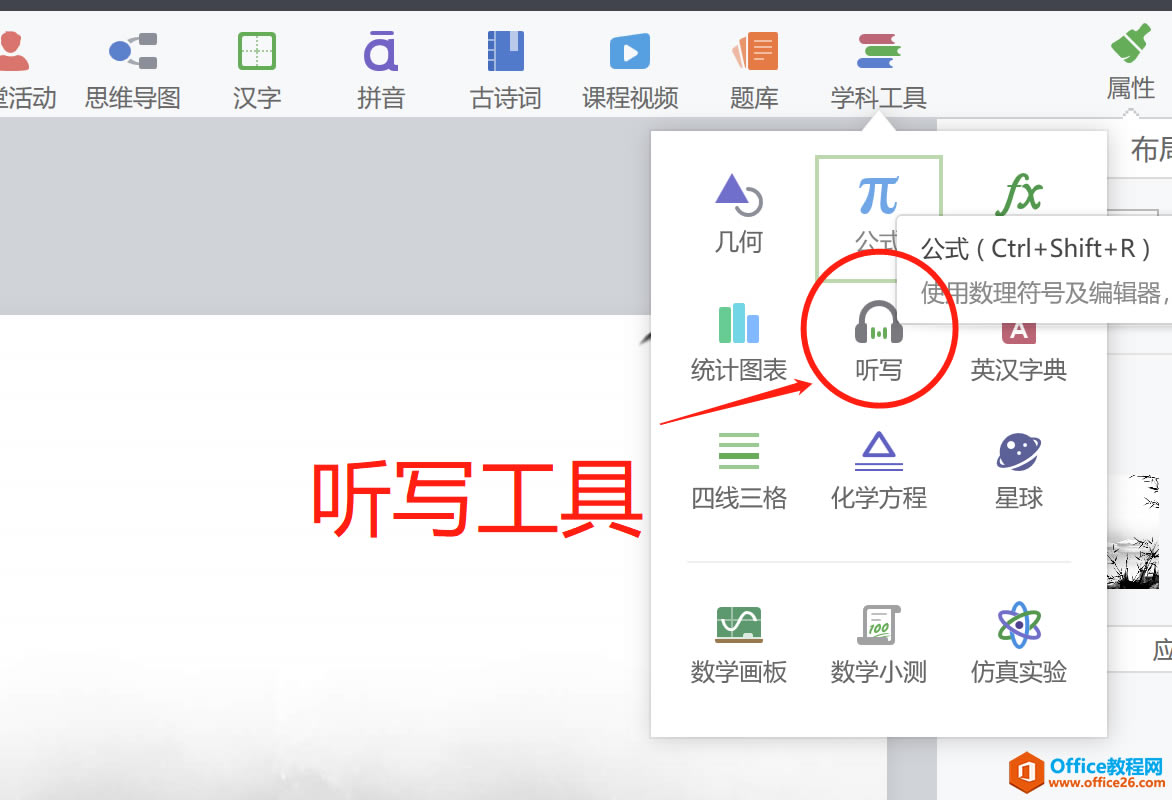Open the 古诗词 poetry library
The width and height of the screenshot is (1172, 800).
coord(505,71)
